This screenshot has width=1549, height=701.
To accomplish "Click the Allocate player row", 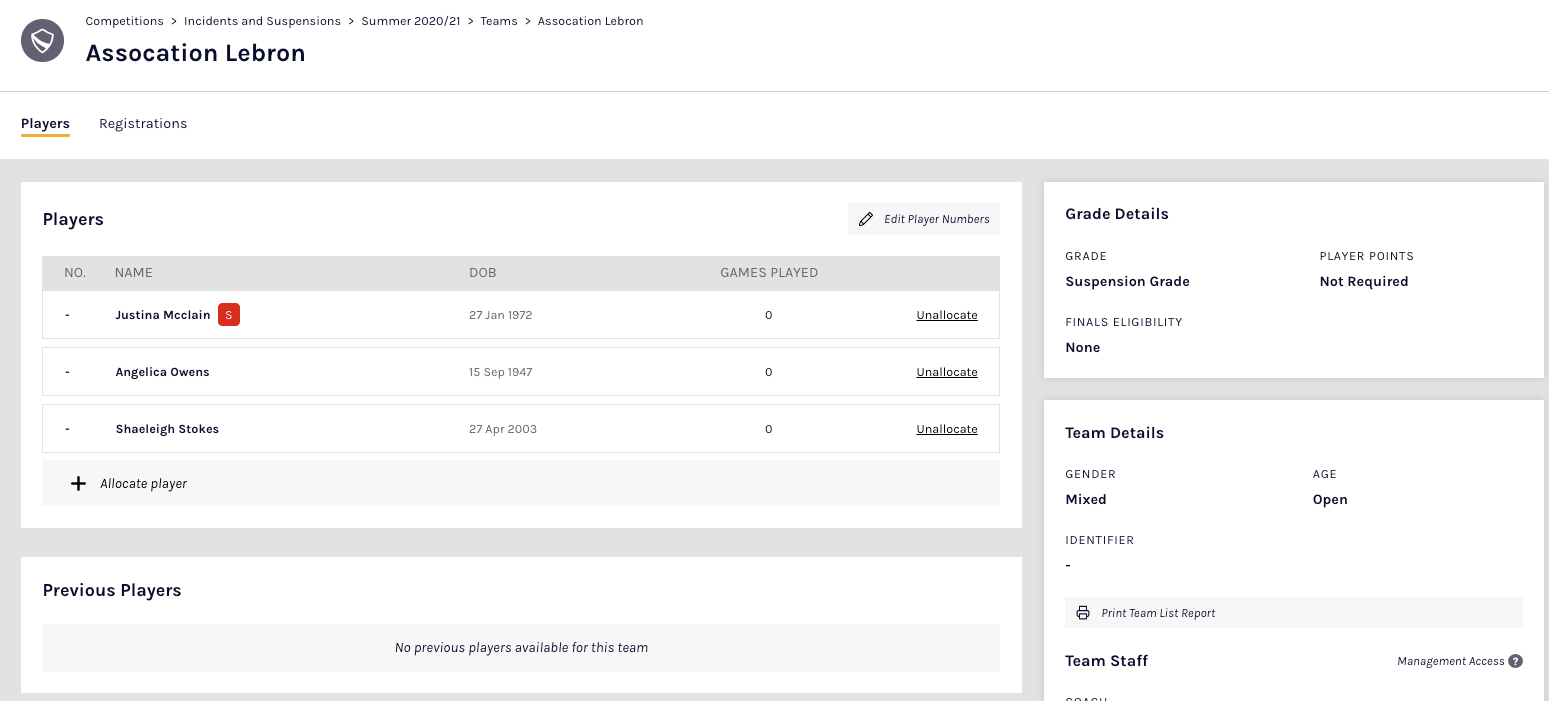I will (520, 484).
